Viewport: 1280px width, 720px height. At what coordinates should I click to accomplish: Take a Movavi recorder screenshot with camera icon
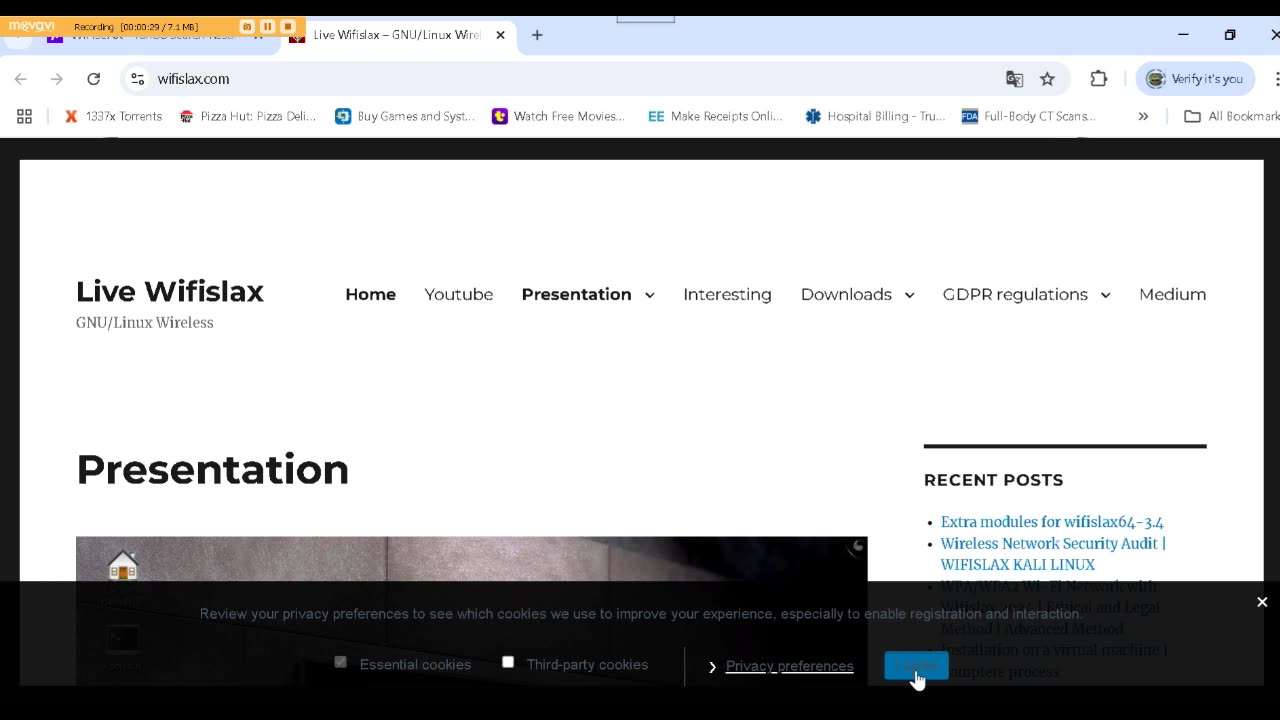point(247,26)
